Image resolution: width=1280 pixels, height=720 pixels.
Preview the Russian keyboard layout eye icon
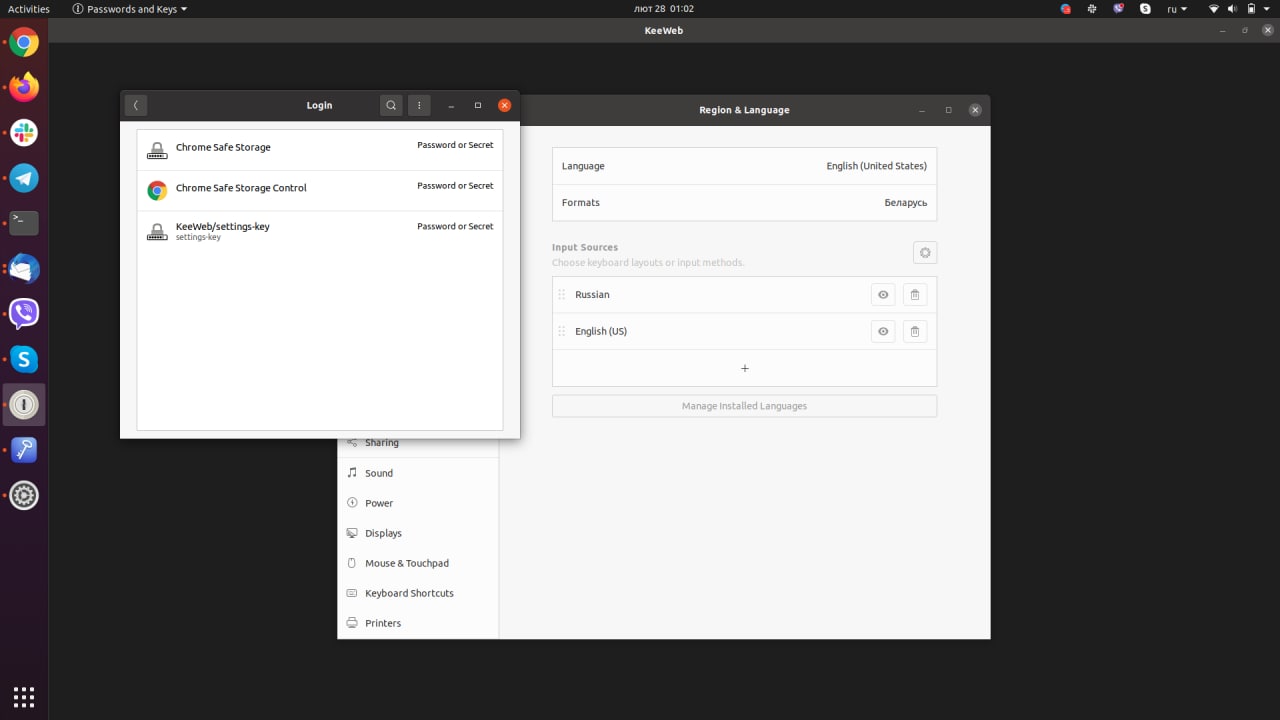(883, 295)
